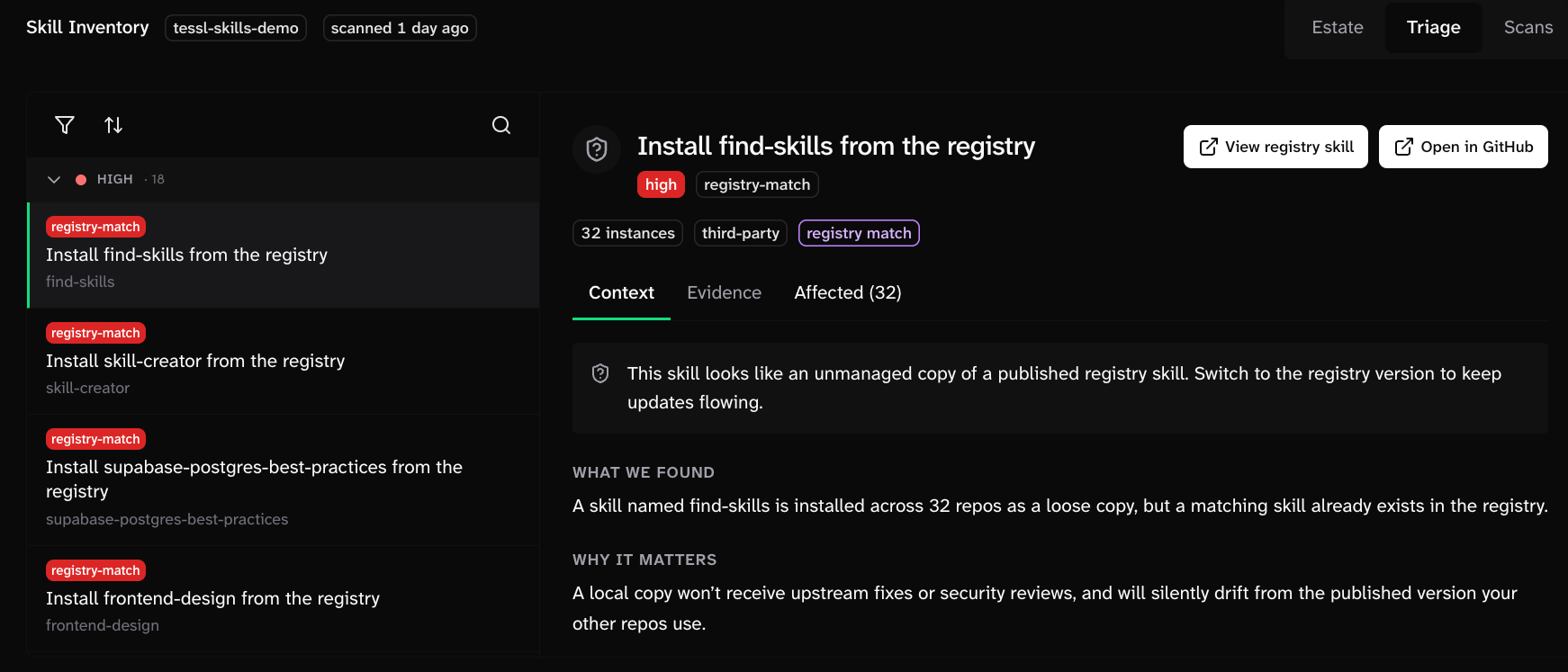
Task: Click the find-skills subtitle in the list
Action: 80,282
